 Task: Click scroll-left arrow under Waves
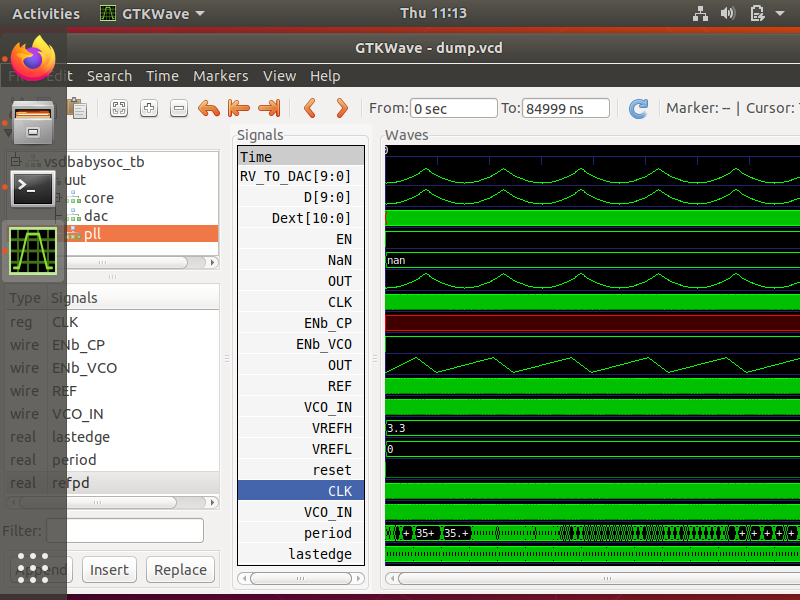pos(391,579)
